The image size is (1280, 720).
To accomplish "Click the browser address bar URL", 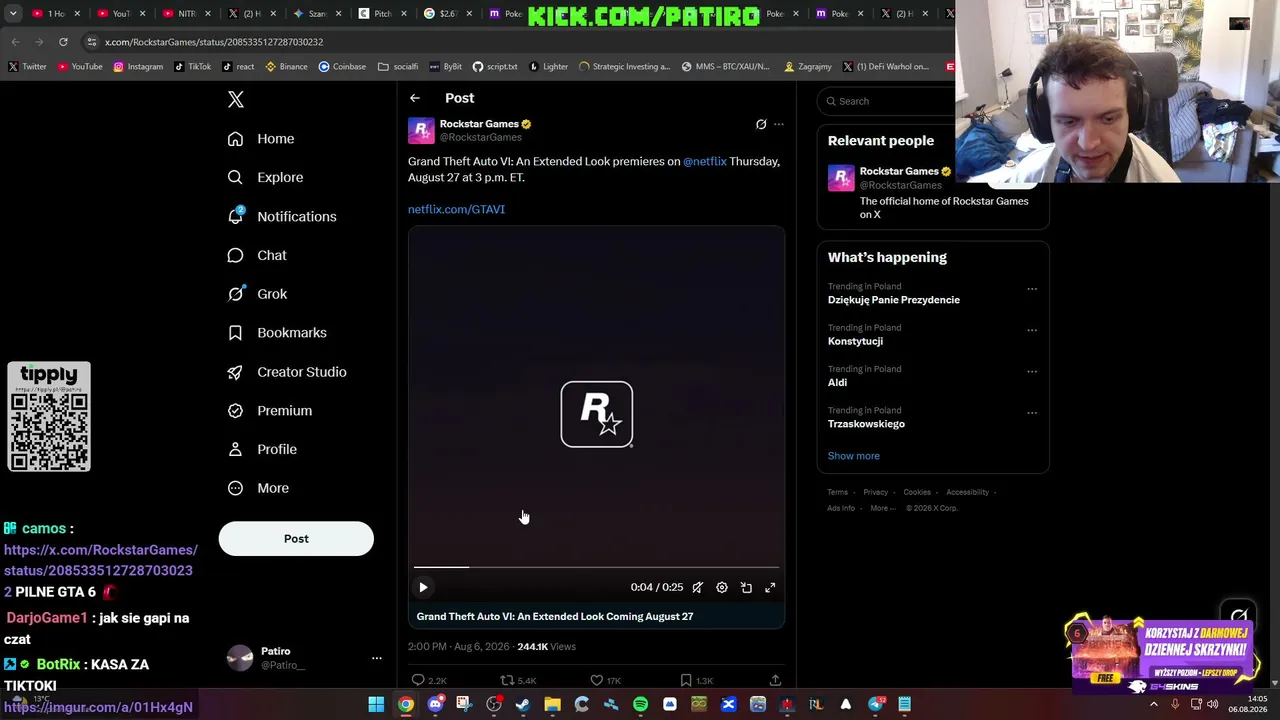I will (214, 42).
